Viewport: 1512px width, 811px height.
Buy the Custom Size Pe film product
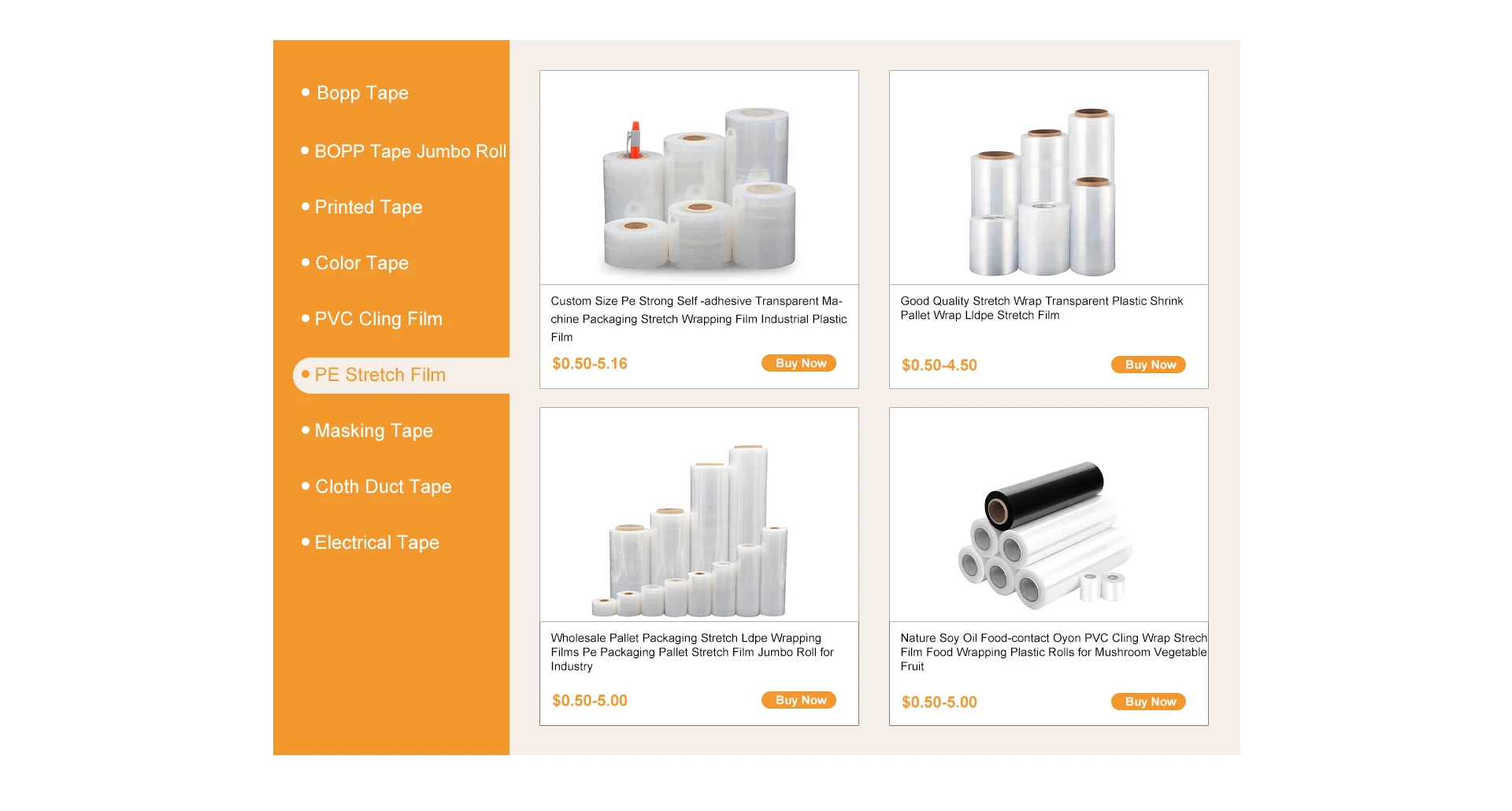click(799, 363)
